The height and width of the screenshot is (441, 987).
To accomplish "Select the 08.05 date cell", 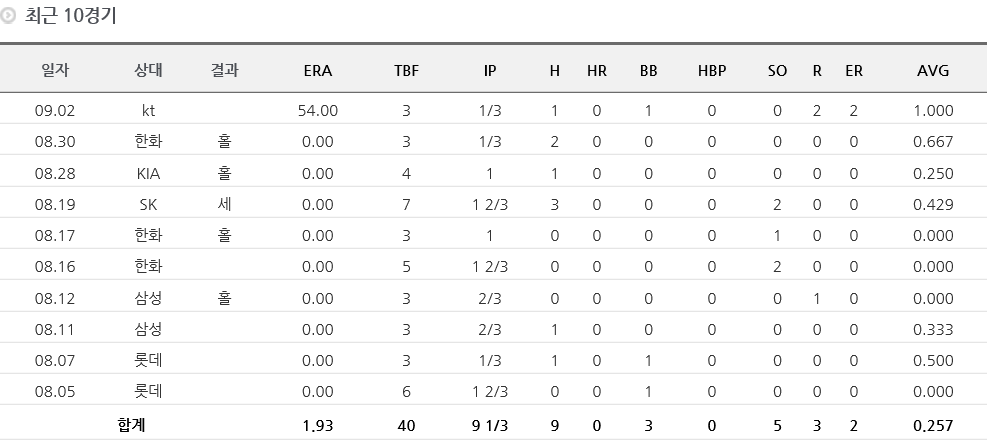I will pos(55,391).
